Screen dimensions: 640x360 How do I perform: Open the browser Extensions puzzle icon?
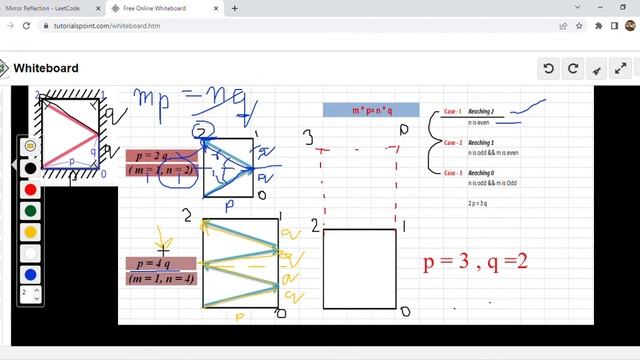599,26
